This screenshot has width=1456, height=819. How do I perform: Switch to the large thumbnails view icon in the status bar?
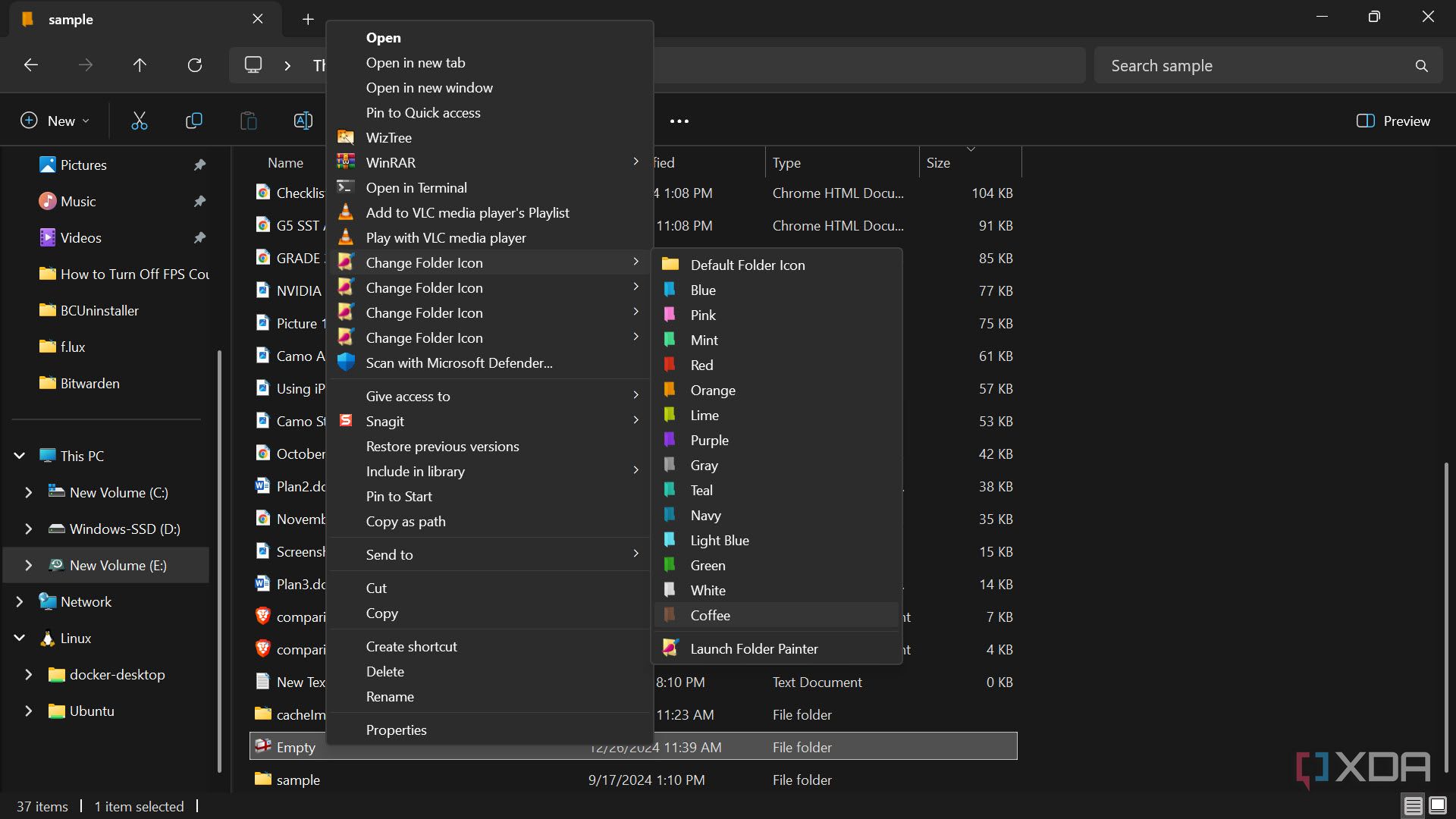pyautogui.click(x=1438, y=805)
